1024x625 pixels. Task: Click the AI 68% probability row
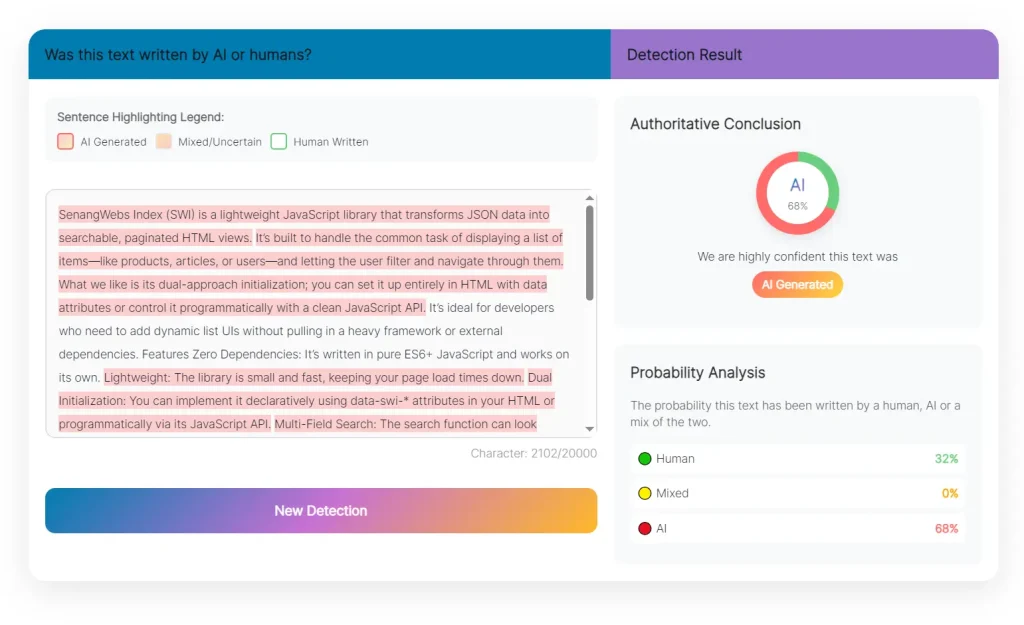[x=797, y=528]
